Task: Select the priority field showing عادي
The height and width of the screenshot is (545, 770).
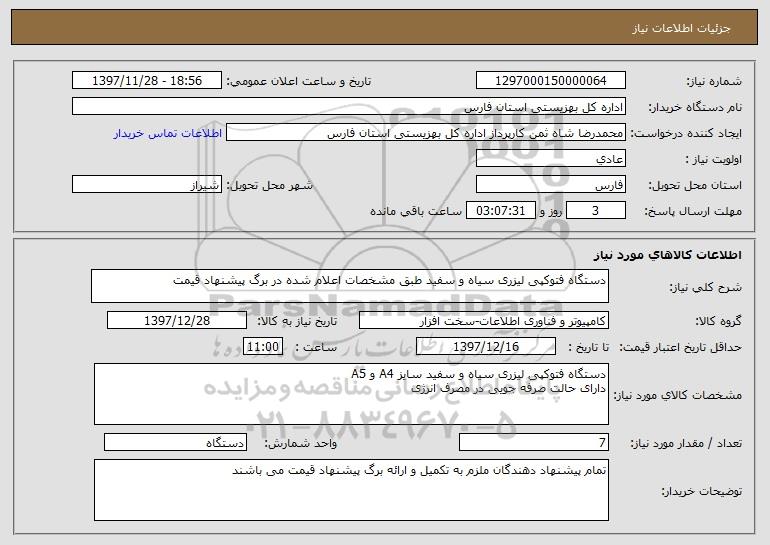Action: 550,159
